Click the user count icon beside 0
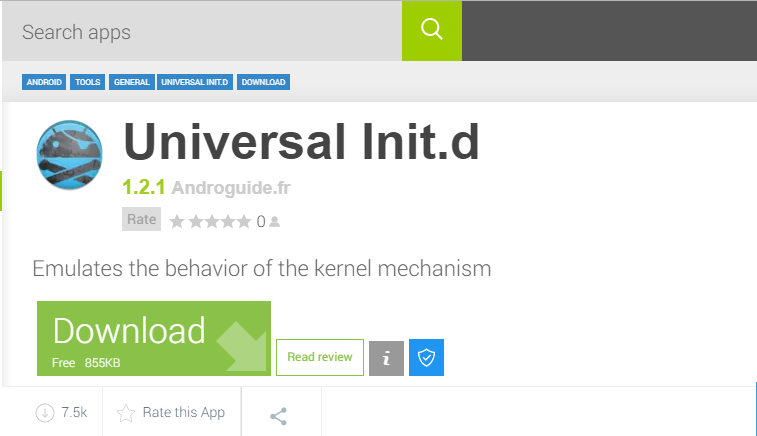Viewport: 757px width, 436px height. [x=275, y=222]
